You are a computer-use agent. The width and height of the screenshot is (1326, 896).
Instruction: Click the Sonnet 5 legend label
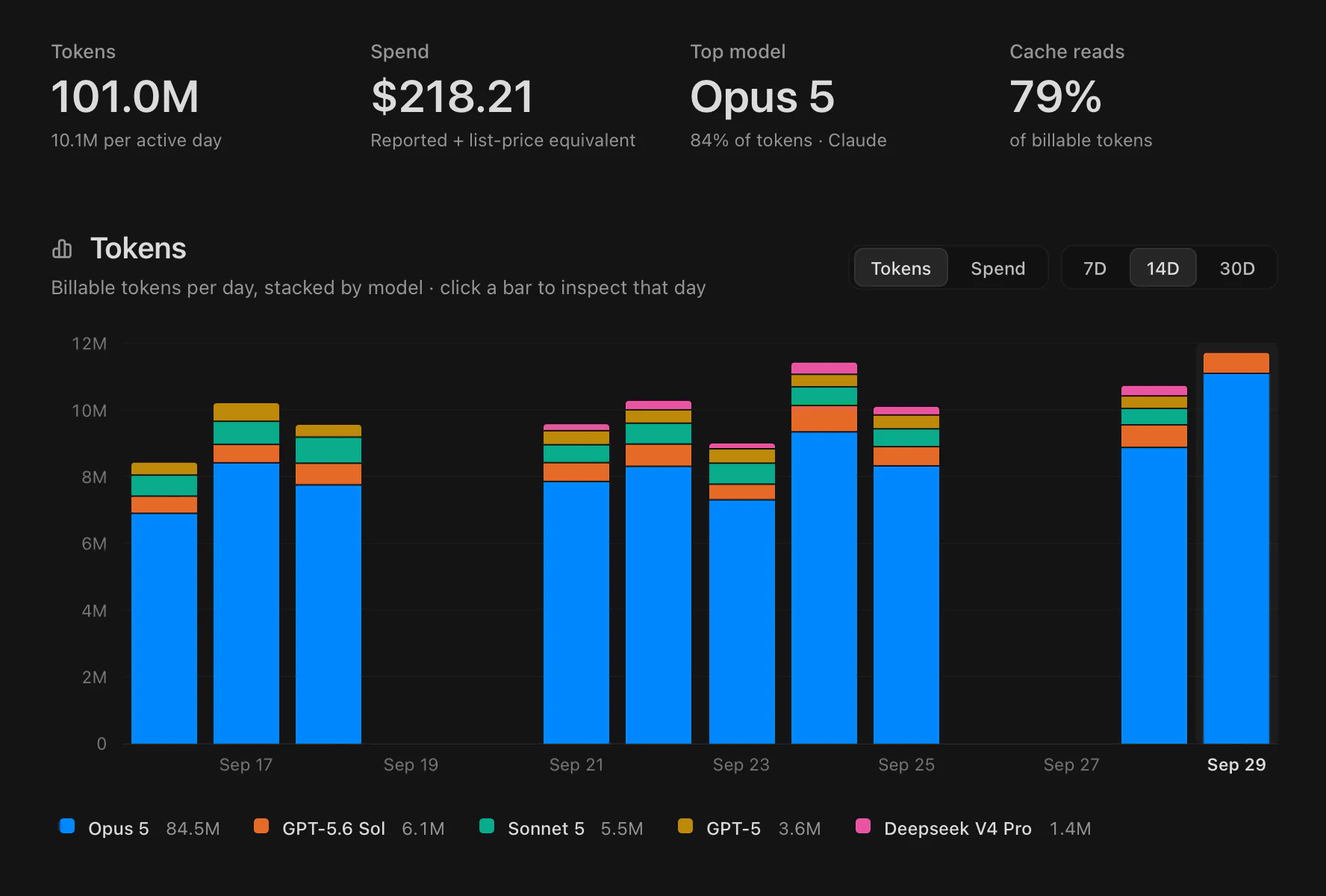(546, 829)
